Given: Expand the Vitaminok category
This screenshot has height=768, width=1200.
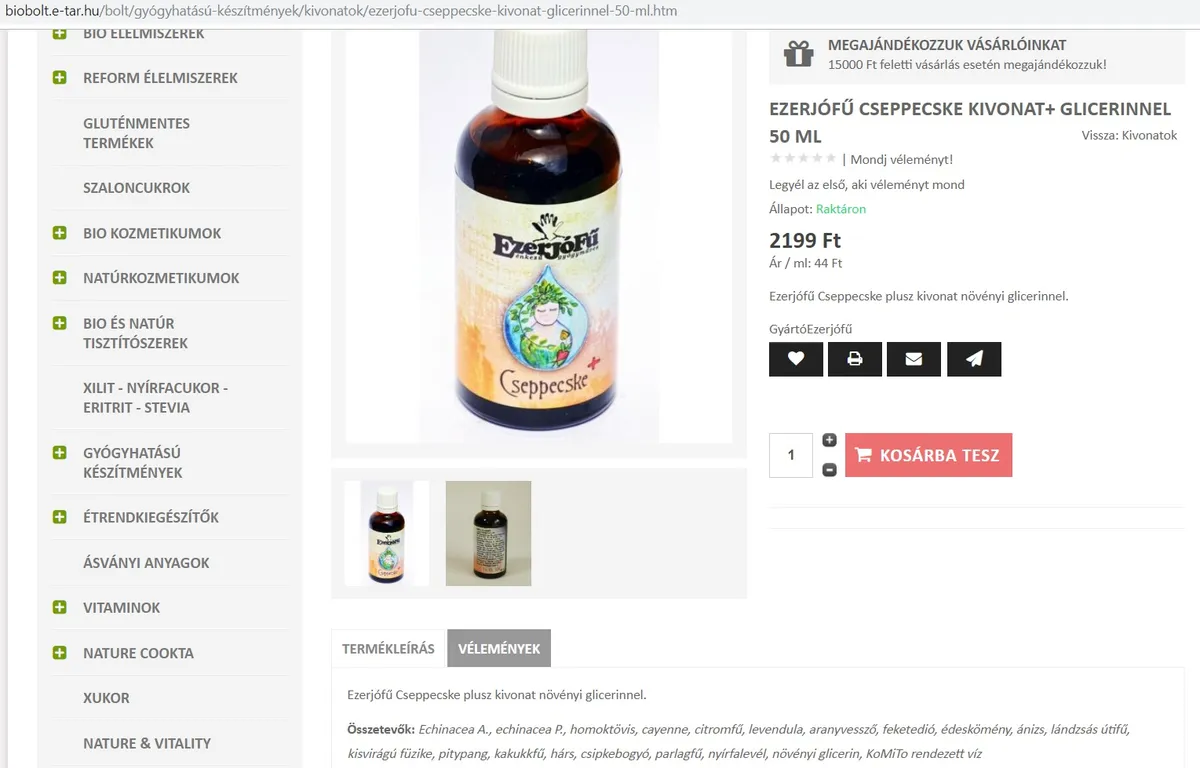Looking at the screenshot, I should (x=60, y=607).
